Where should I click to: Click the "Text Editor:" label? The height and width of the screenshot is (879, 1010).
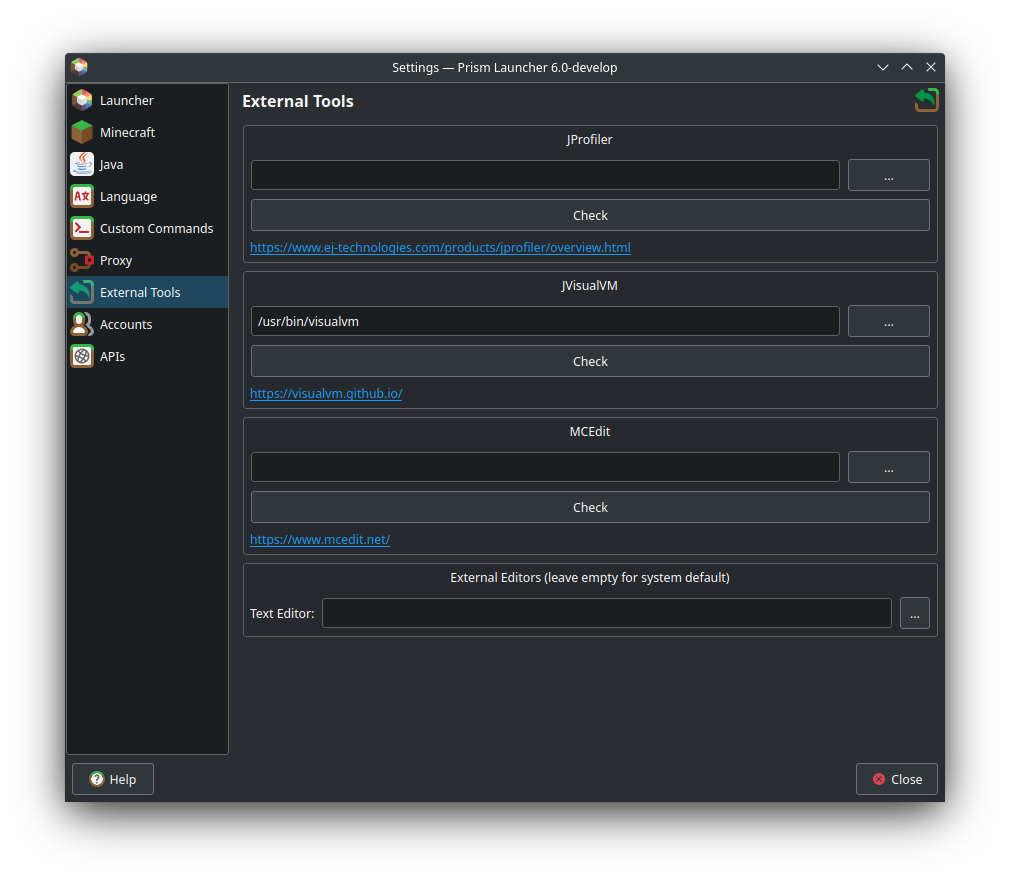click(282, 614)
